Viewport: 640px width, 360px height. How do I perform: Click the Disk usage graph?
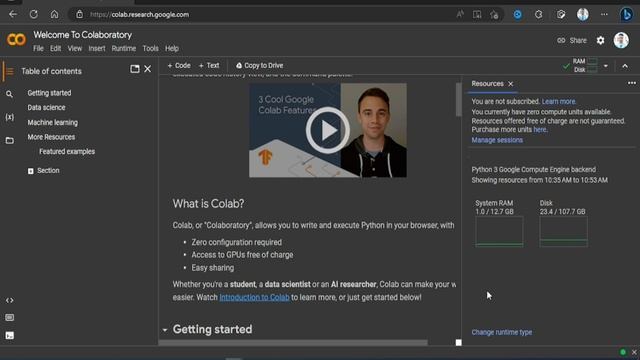click(564, 232)
